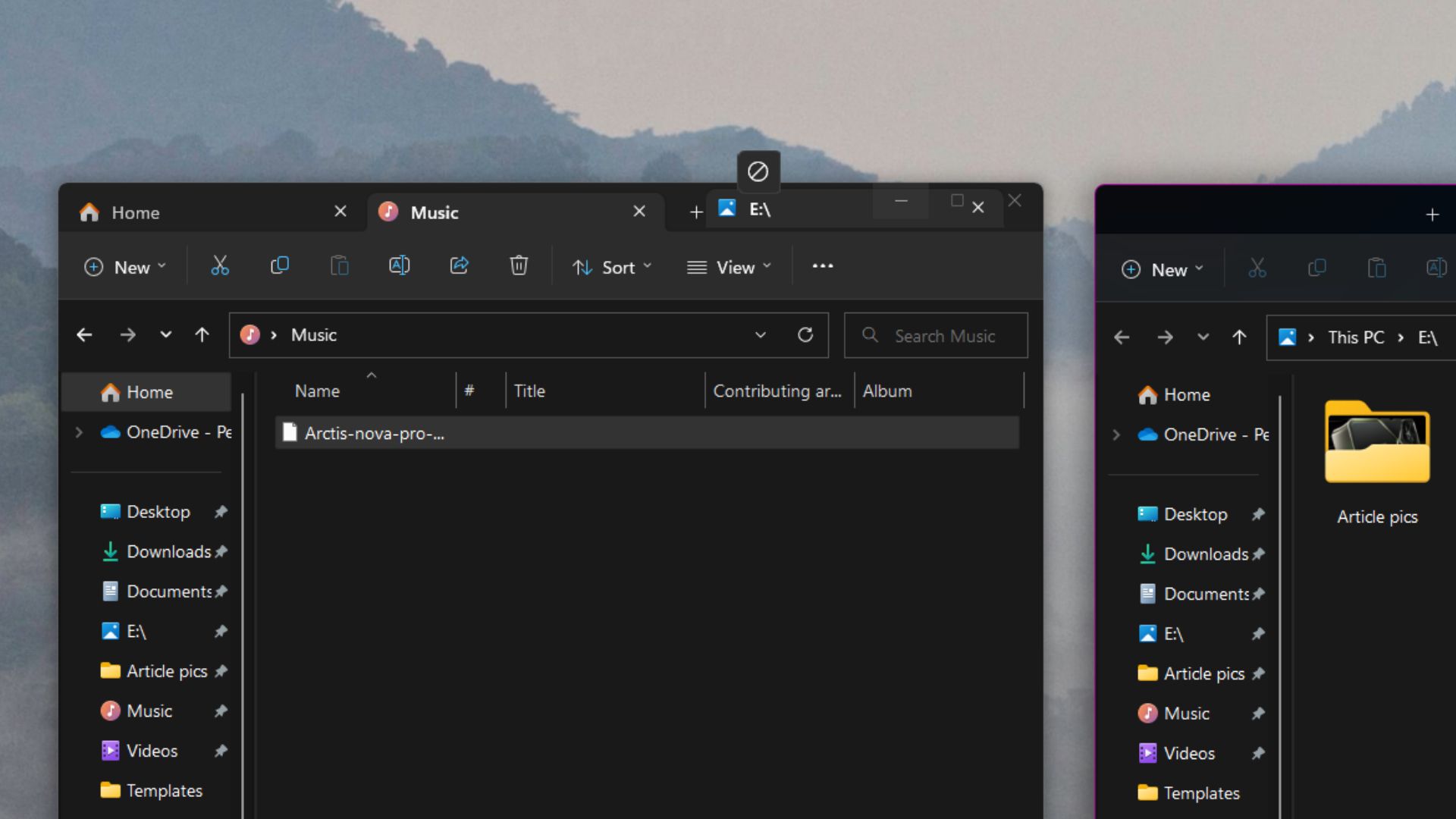Click the New button
Image resolution: width=1456 pixels, height=819 pixels.
(125, 266)
